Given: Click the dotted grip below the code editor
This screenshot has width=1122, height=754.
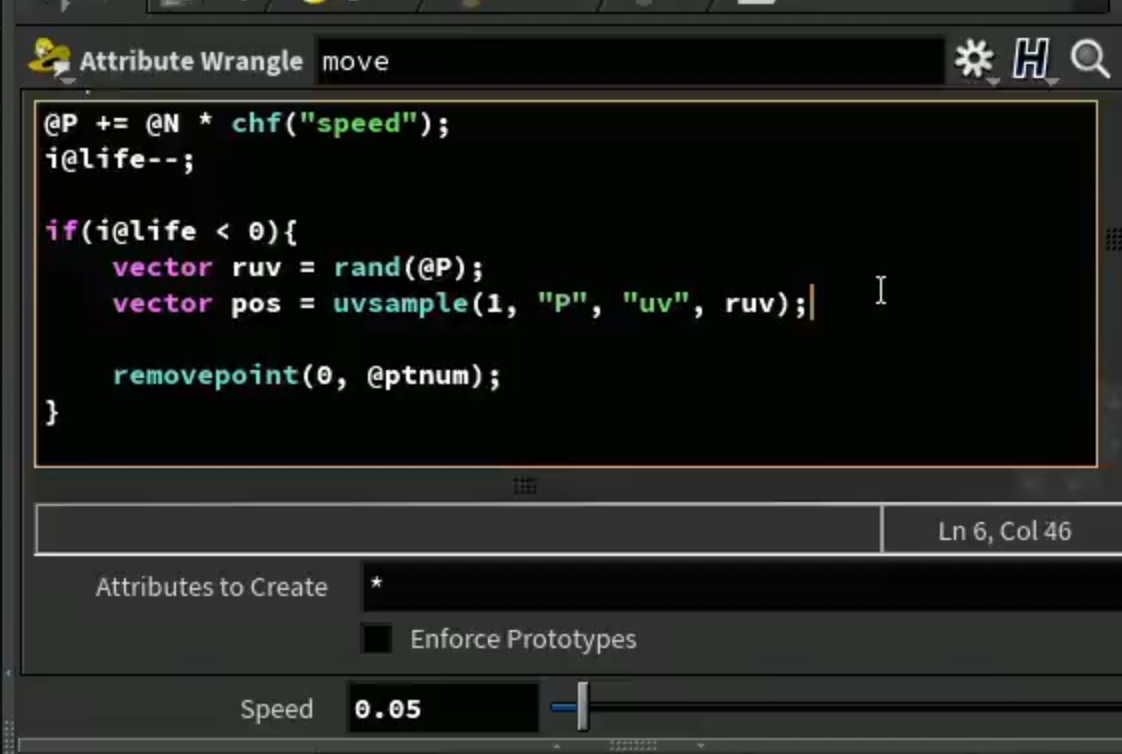Looking at the screenshot, I should coord(525,486).
